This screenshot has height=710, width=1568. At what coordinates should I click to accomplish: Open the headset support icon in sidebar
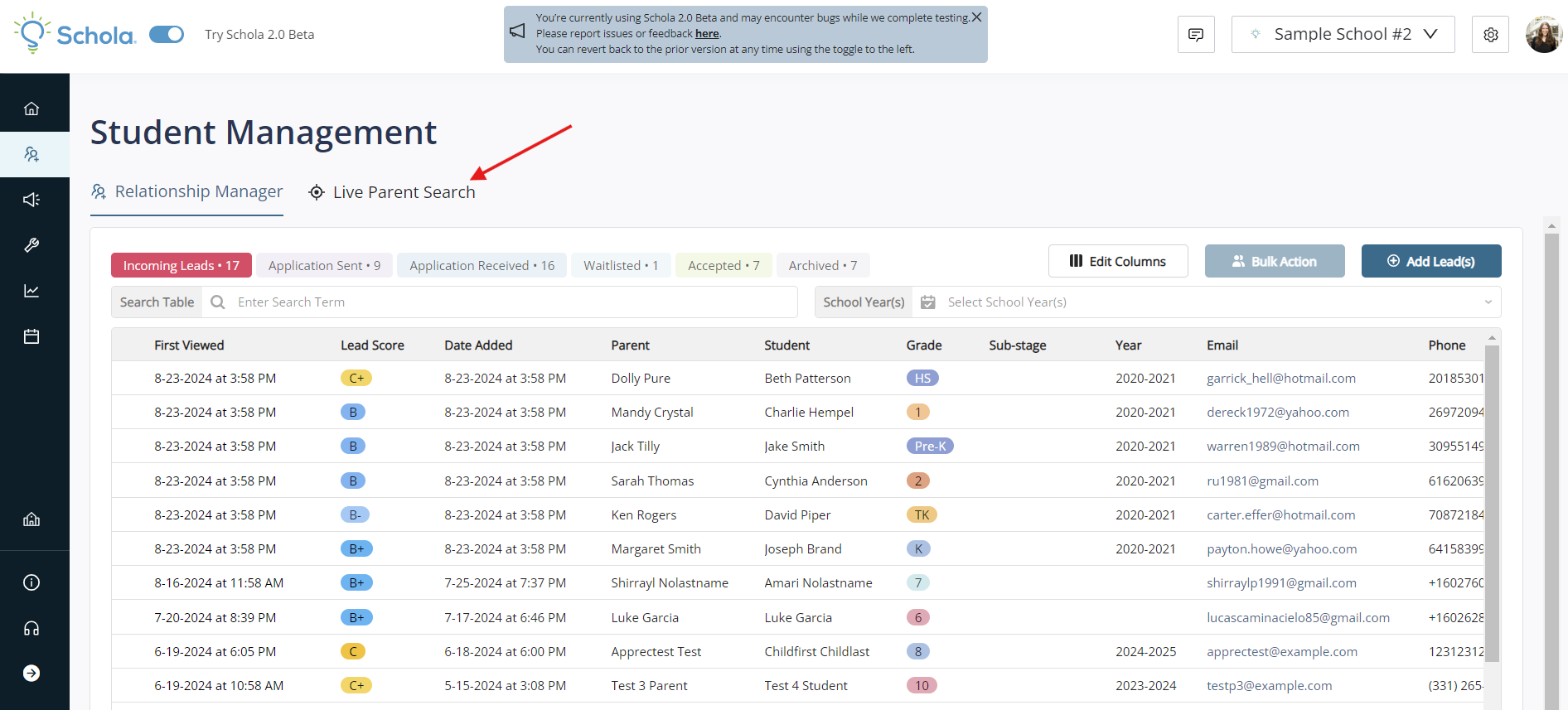31,628
